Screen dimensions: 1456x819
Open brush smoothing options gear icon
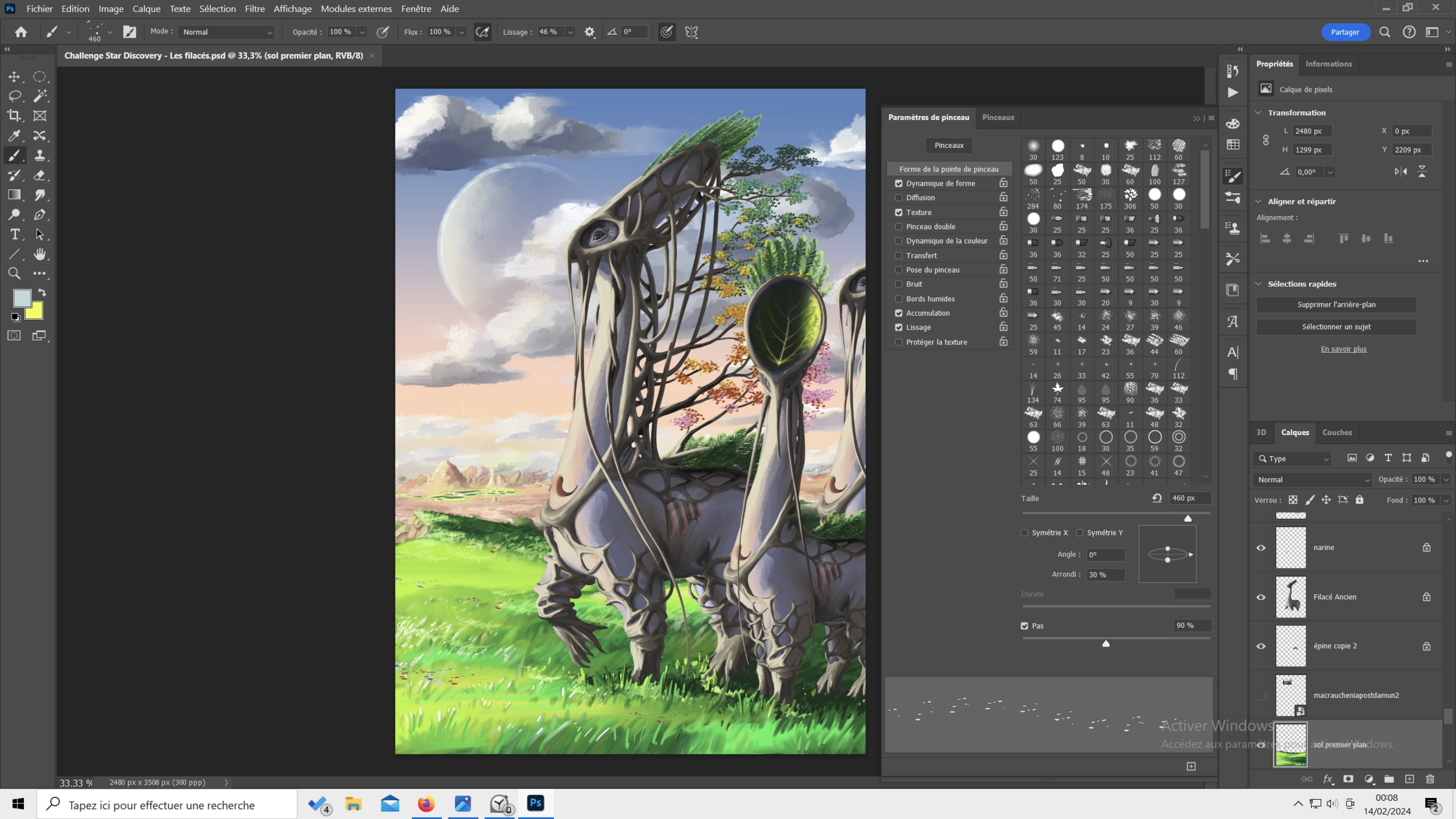589,32
